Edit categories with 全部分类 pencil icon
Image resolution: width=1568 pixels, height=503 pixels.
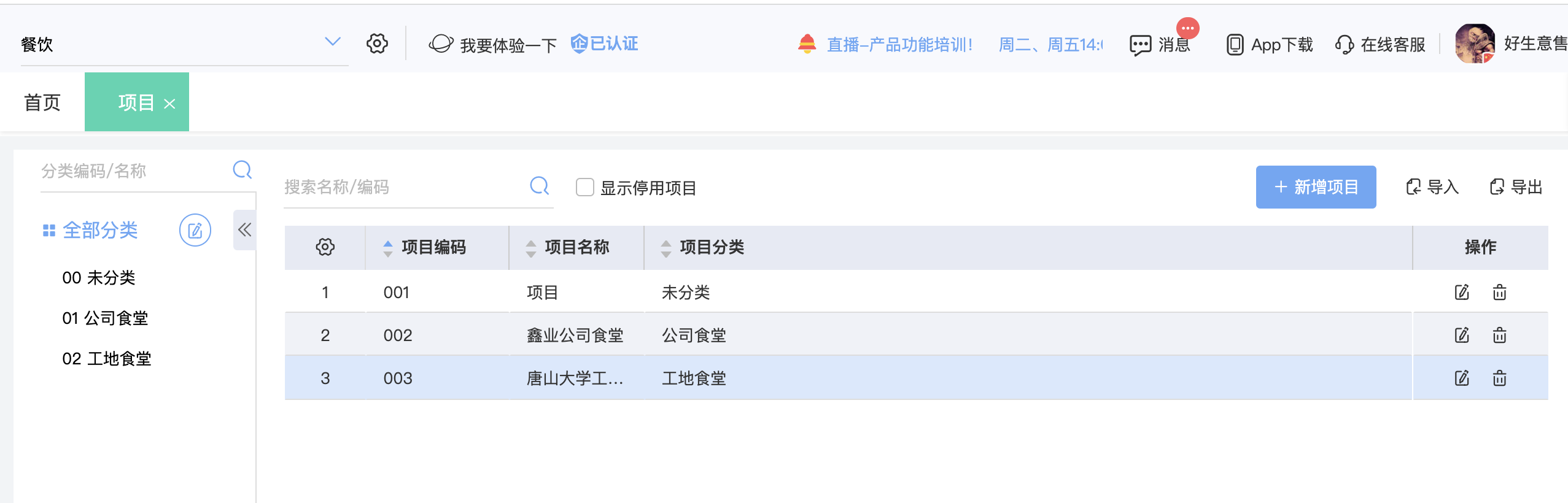click(x=195, y=231)
